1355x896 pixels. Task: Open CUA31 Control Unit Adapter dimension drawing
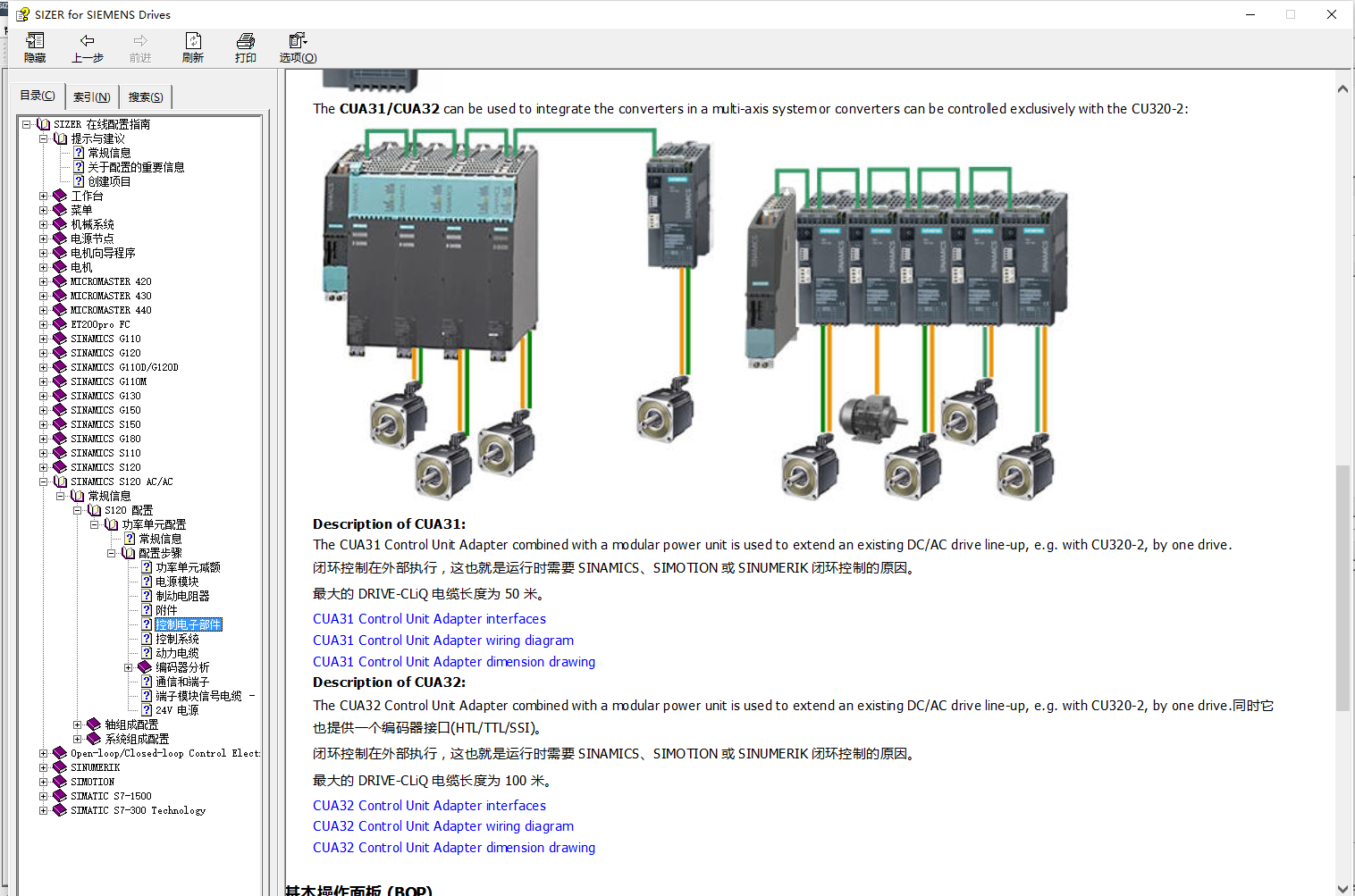pyautogui.click(x=454, y=662)
